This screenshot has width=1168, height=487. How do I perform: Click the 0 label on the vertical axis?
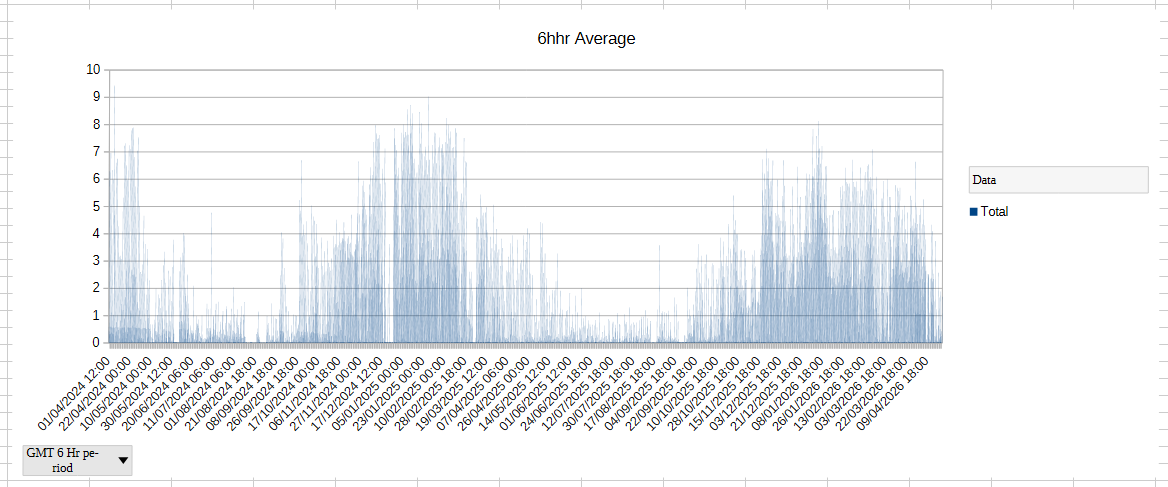[x=97, y=343]
